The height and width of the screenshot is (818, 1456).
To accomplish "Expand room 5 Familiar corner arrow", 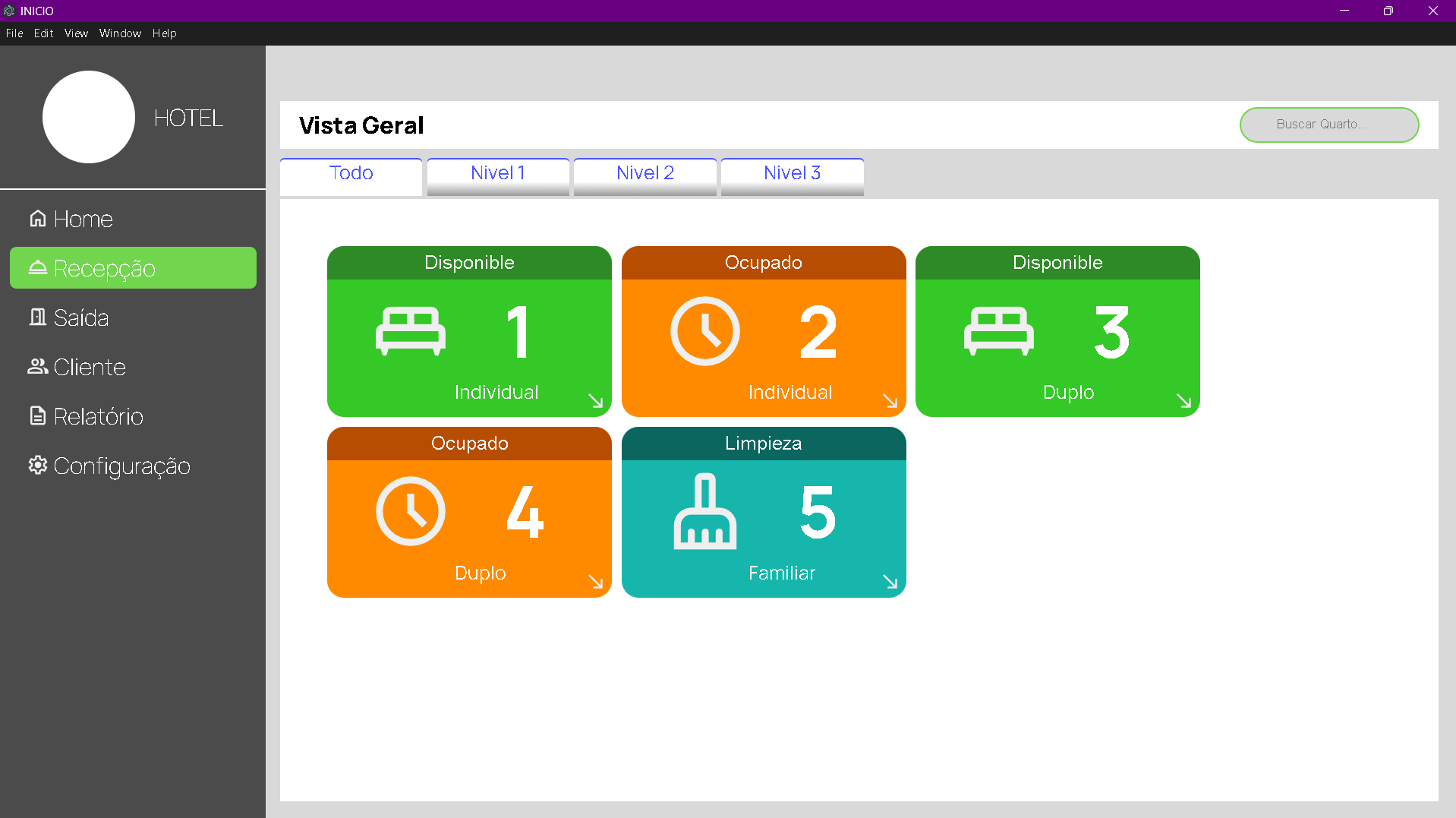I will 890,582.
